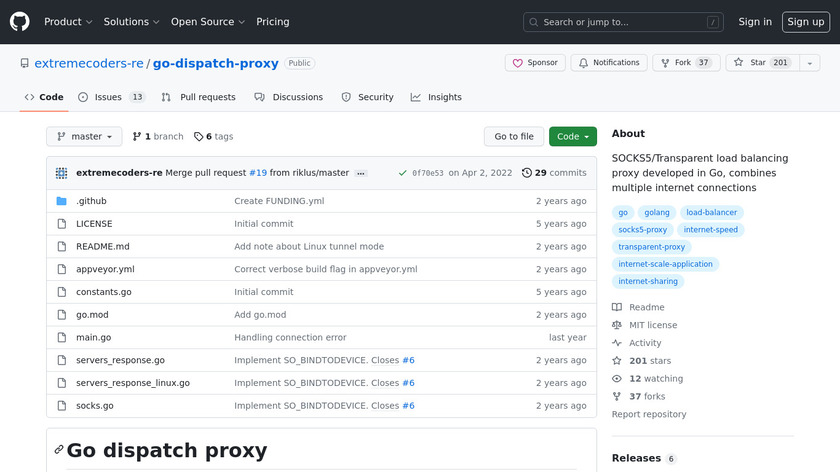Click the anchor link icon beside Go dispatch proxy heading
Image resolution: width=840 pixels, height=472 pixels.
pos(59,449)
